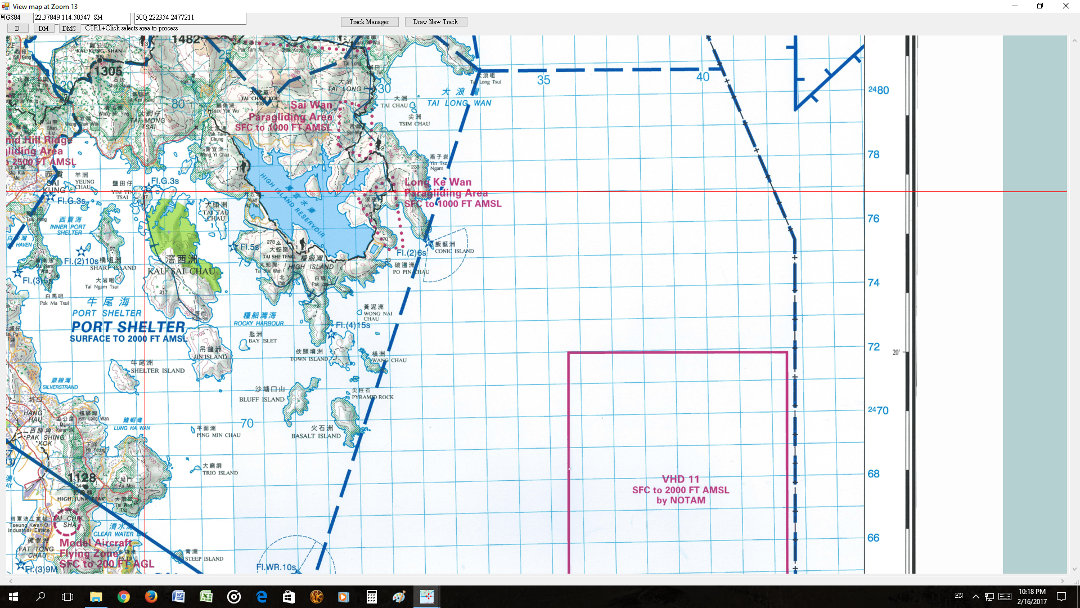The width and height of the screenshot is (1080, 608).
Task: Open the orange globe app on taskbar
Action: click(316, 596)
